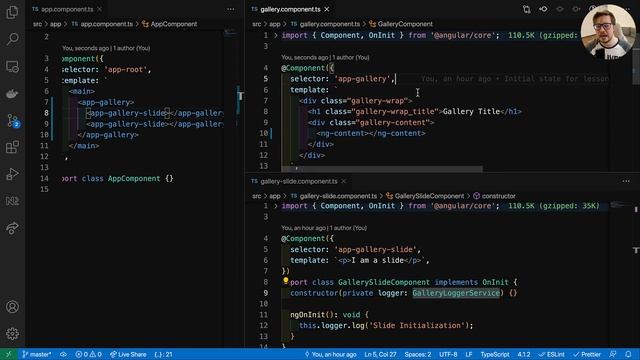The image size is (640, 360).
Task: Click code lens 'You, an hour ago | 1 author'
Action: [x=324, y=228]
